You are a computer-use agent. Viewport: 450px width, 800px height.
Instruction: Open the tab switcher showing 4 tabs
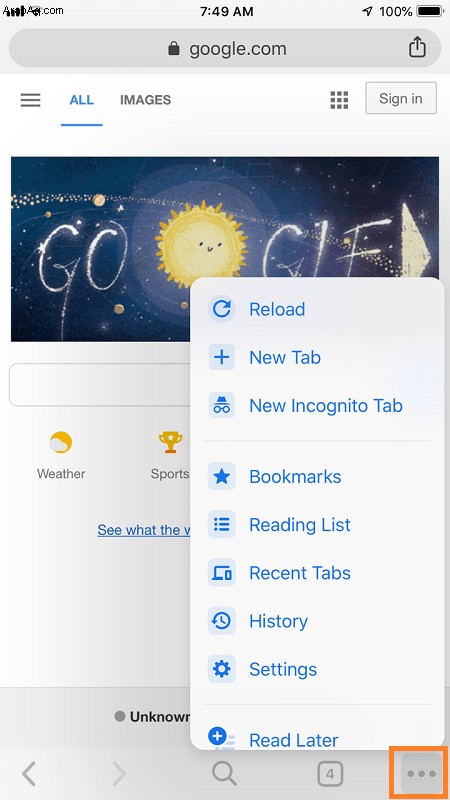[330, 774]
